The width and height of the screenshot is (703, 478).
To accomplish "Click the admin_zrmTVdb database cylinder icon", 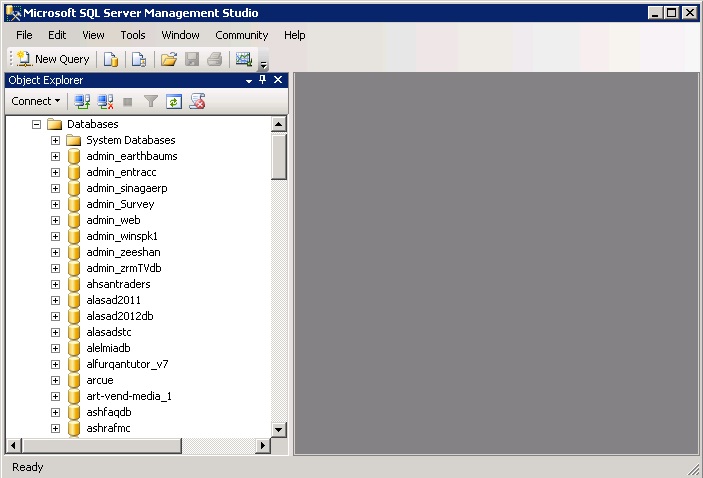I will coord(74,268).
